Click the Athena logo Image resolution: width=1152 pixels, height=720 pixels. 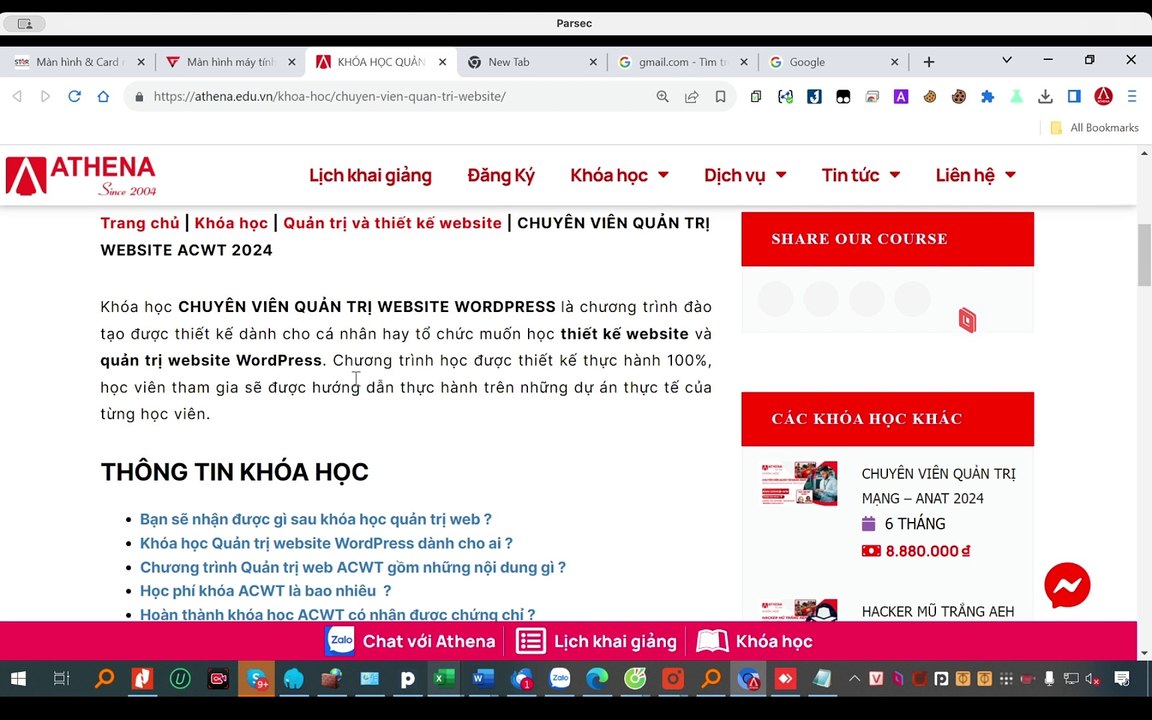[81, 176]
